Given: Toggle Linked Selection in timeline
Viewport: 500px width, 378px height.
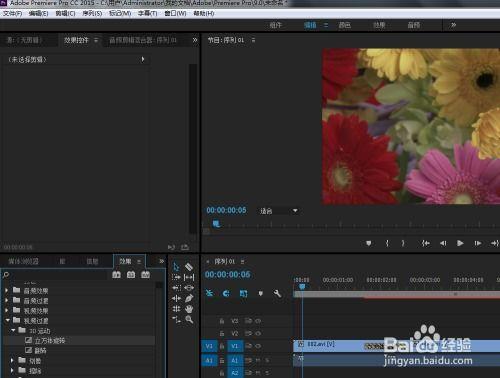Looking at the screenshot, I should [x=244, y=293].
